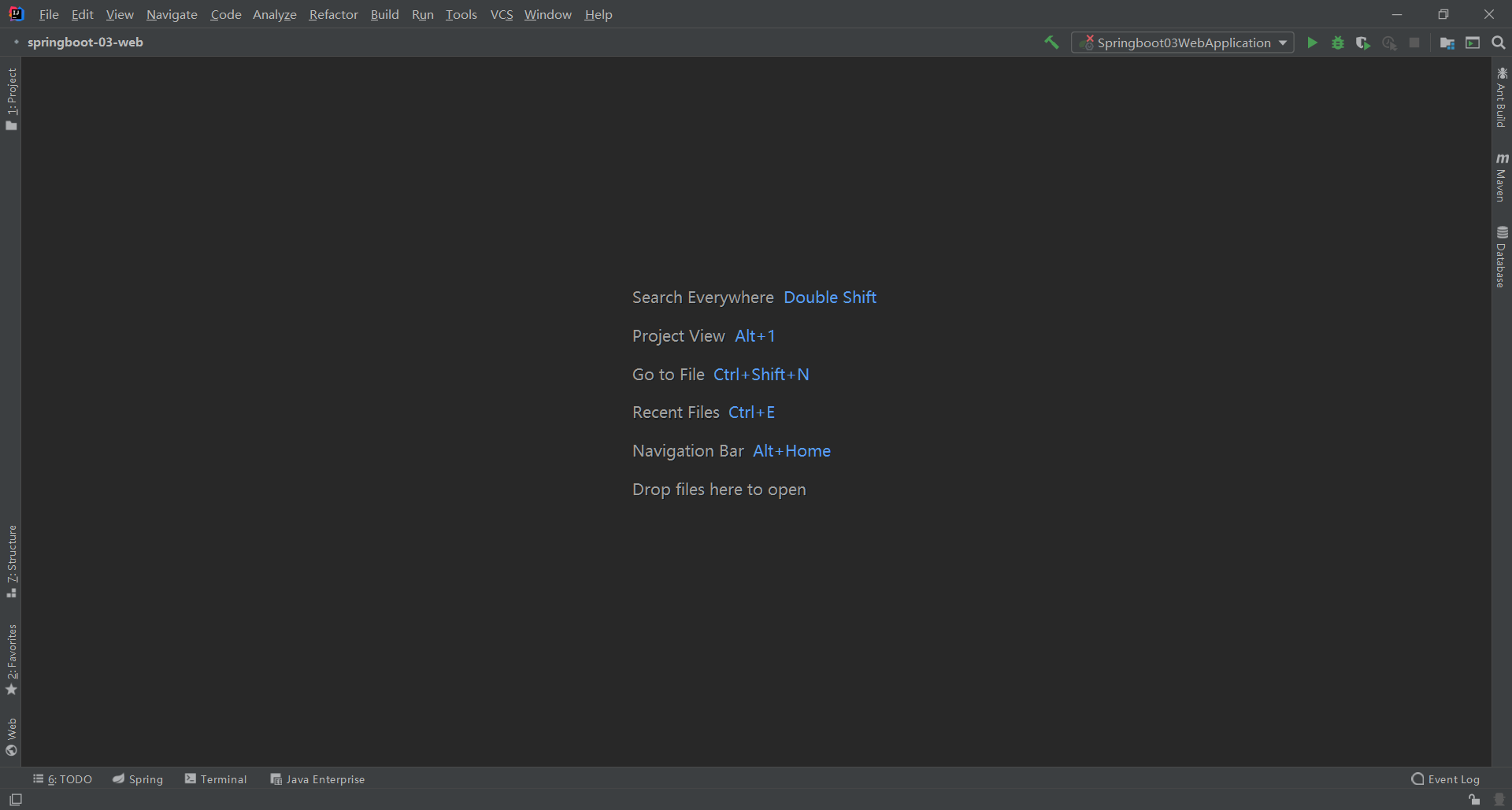Open the Springboot03WebApplication run configuration dropdown
This screenshot has height=810, width=1512.
click(1183, 43)
